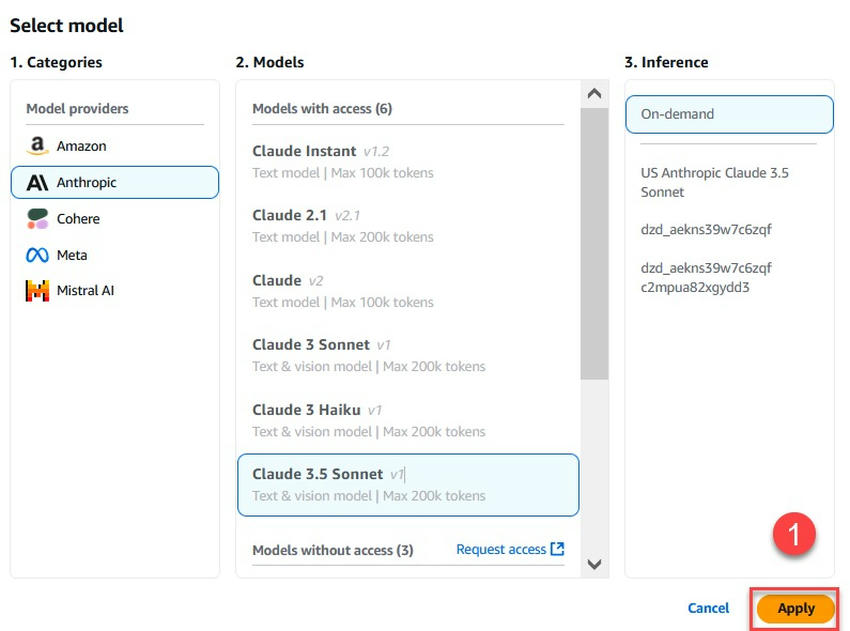The height and width of the screenshot is (631, 850).
Task: Click the scroll-down arrow in the Models list
Action: point(594,565)
